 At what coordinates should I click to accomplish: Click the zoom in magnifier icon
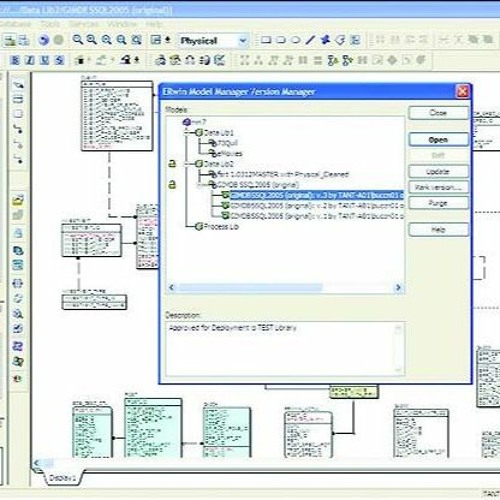tap(78, 40)
